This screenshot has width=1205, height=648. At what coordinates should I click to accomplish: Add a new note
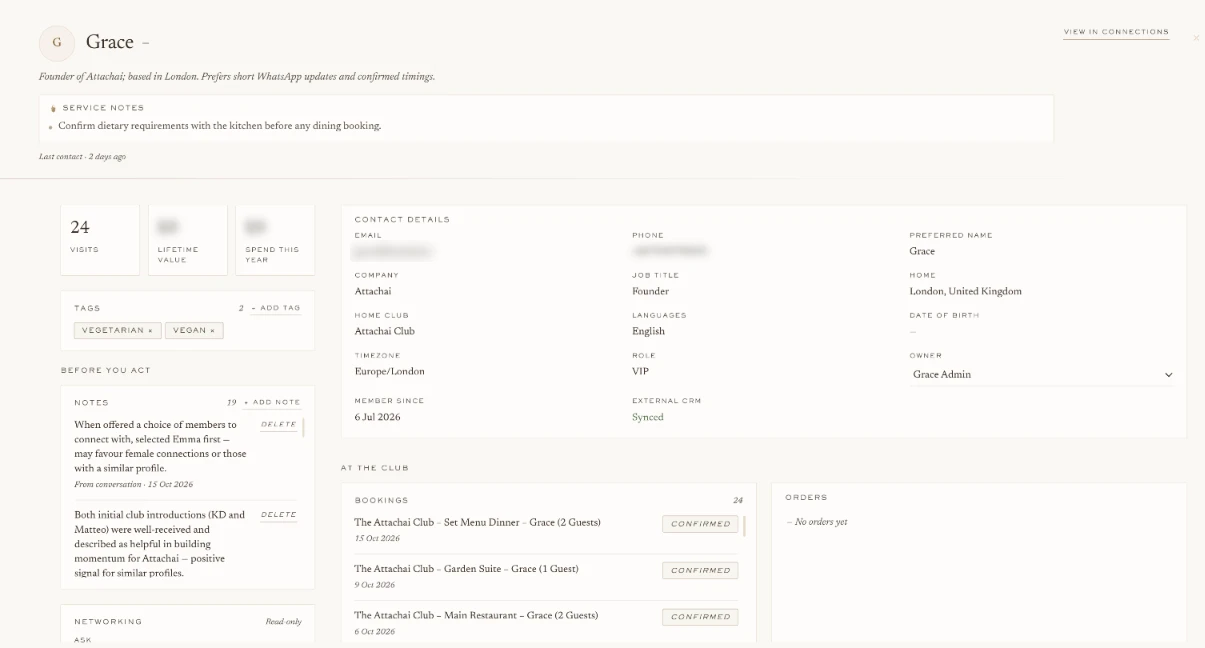(272, 402)
